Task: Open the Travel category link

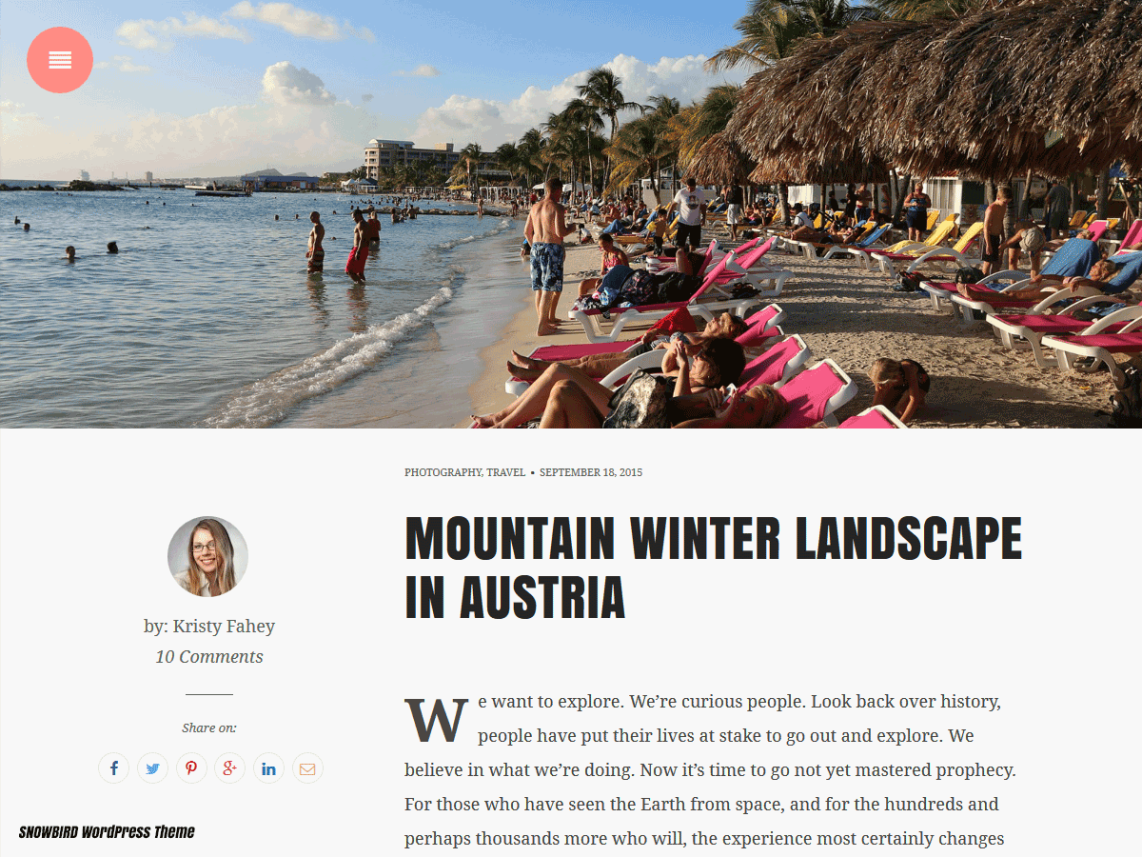Action: pos(505,472)
